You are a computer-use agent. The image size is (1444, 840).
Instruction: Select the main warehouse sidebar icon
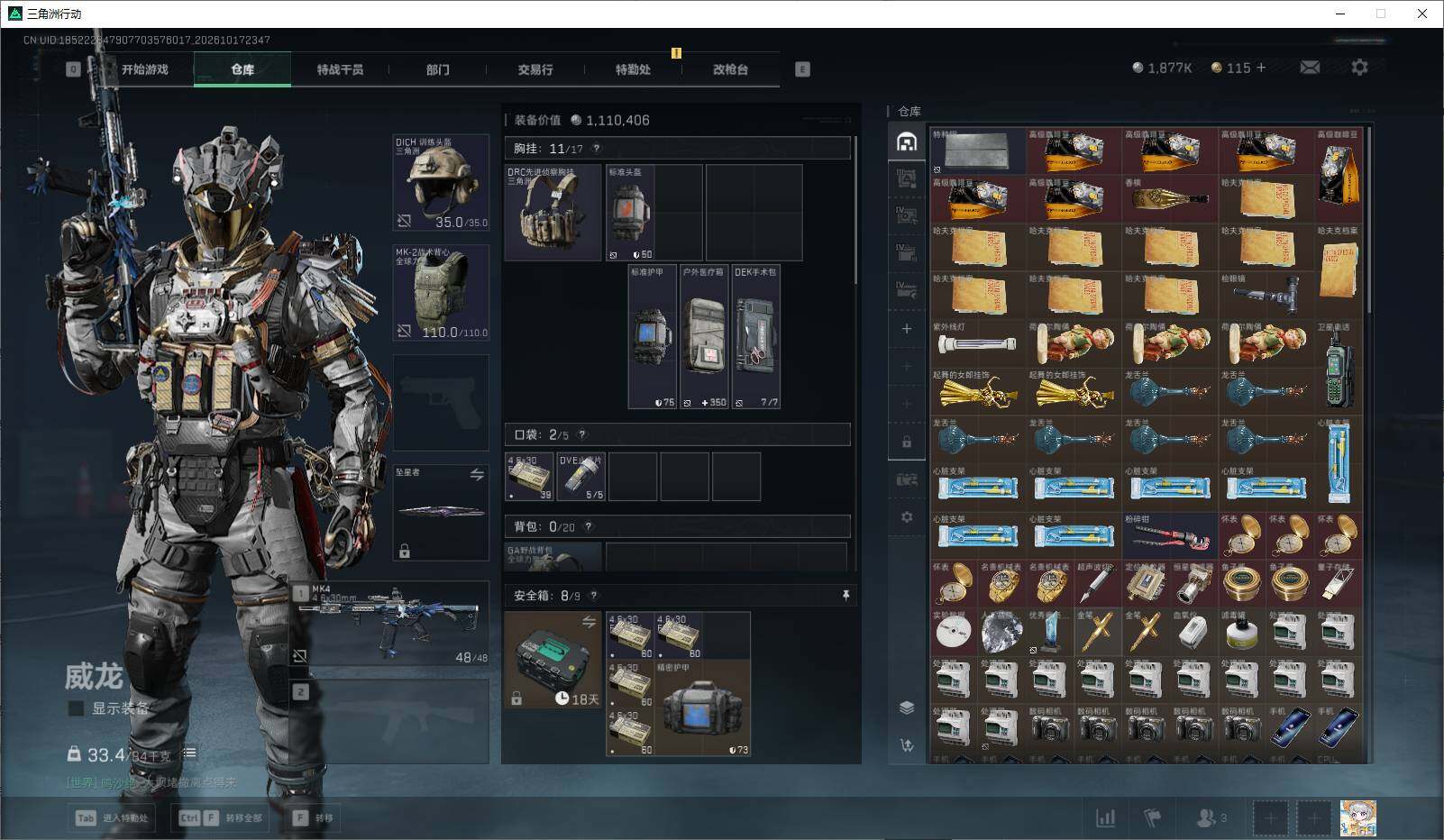907,142
